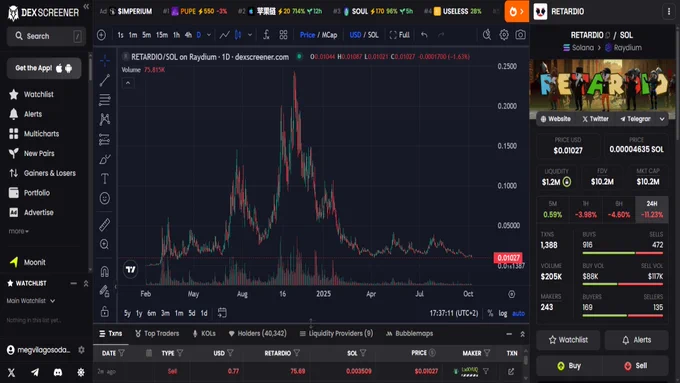
Task: Click the green Buy button
Action: (x=569, y=366)
